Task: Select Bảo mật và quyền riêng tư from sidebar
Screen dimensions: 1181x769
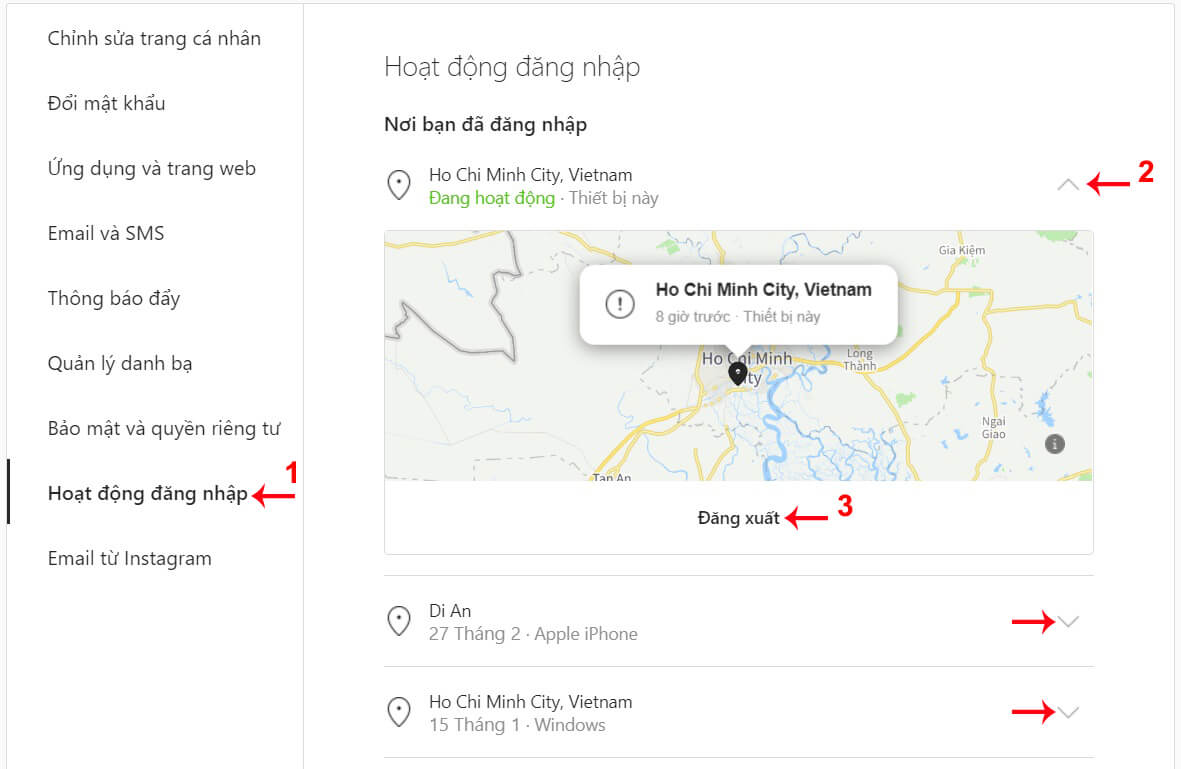Action: point(163,427)
